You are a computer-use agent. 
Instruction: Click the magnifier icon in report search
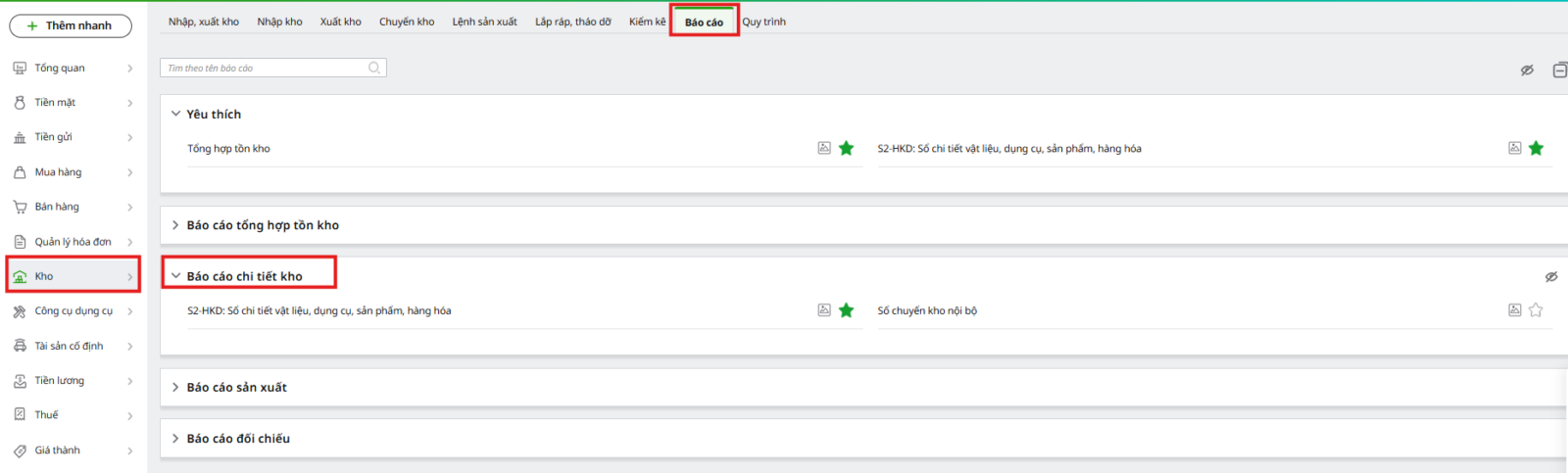[x=373, y=68]
